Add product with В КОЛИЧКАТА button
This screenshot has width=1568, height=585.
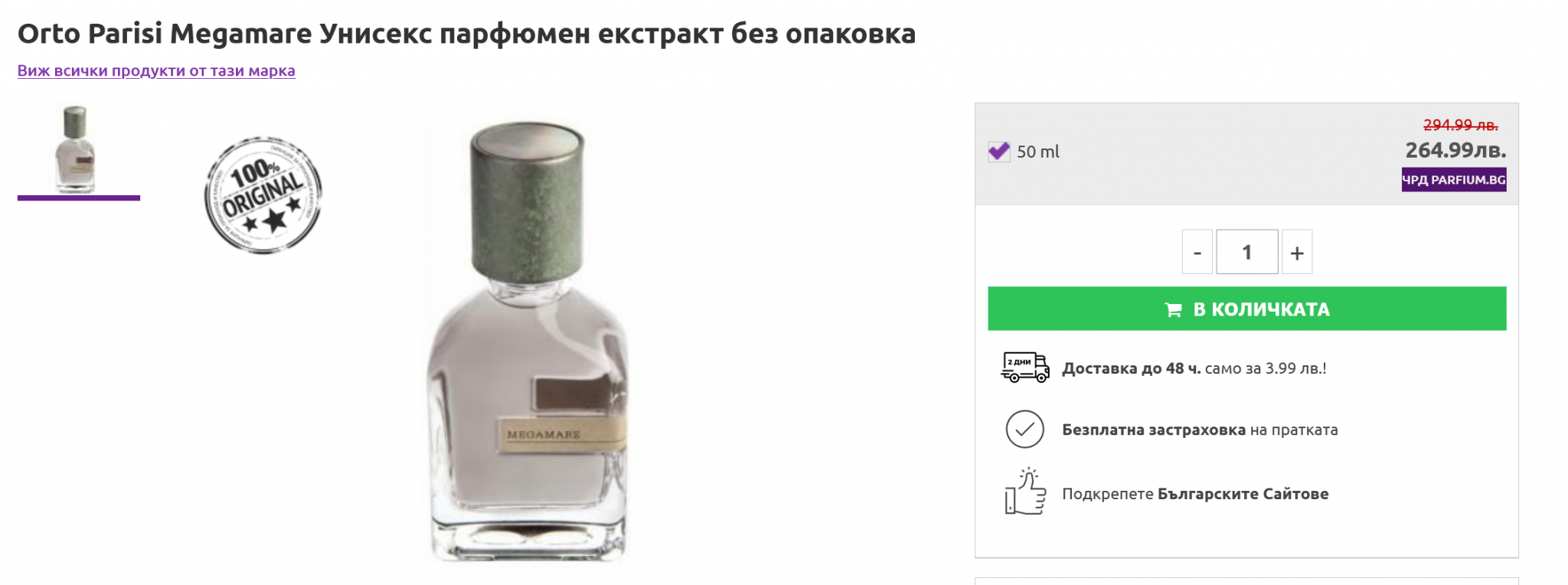click(1246, 309)
